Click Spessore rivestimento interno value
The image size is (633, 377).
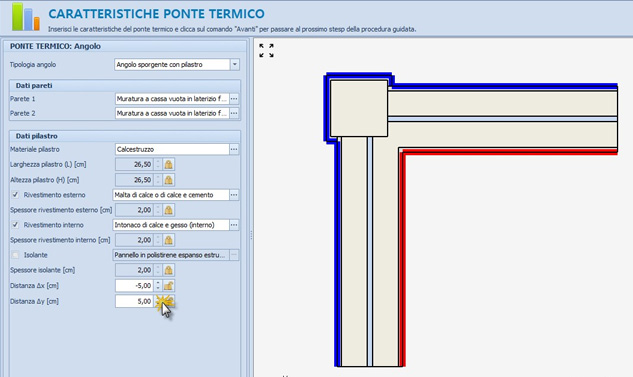(x=134, y=240)
